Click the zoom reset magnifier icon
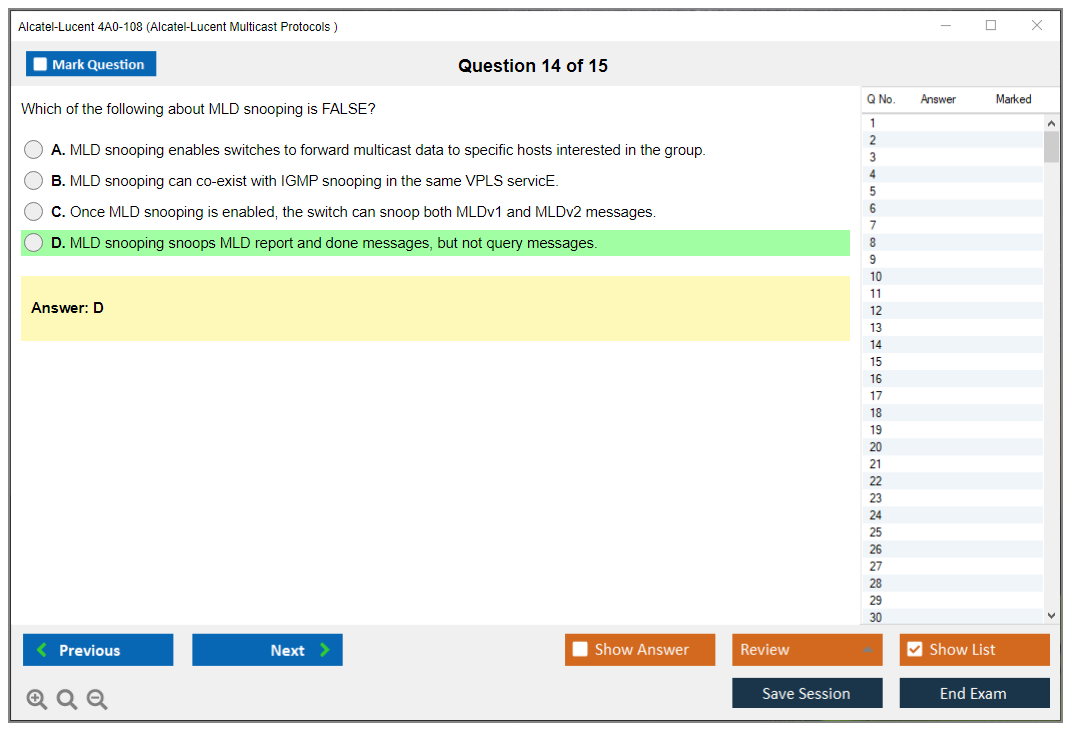 (67, 700)
